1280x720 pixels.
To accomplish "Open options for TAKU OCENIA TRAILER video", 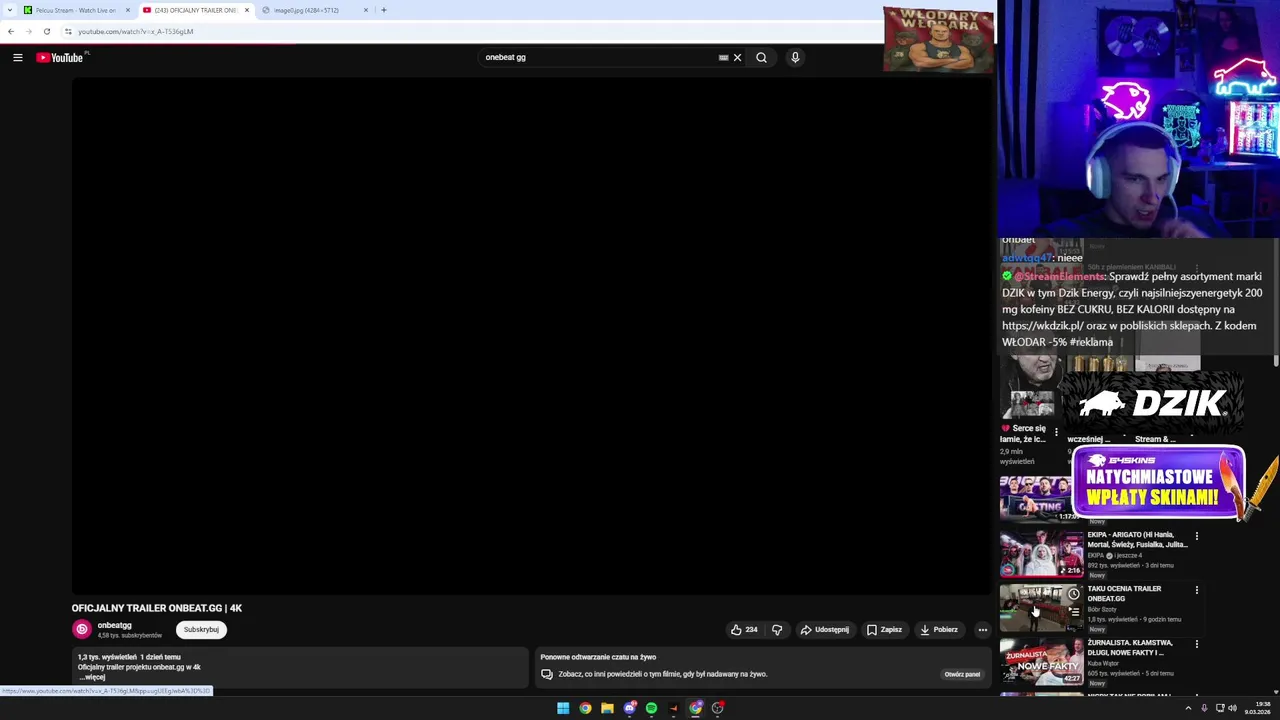I will point(1196,590).
